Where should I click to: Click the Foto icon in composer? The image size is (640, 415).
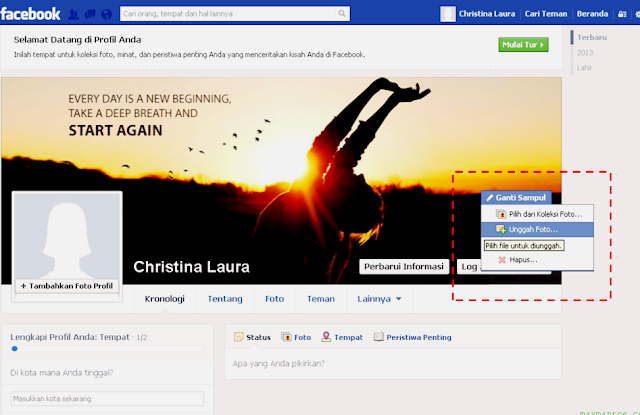[286, 337]
